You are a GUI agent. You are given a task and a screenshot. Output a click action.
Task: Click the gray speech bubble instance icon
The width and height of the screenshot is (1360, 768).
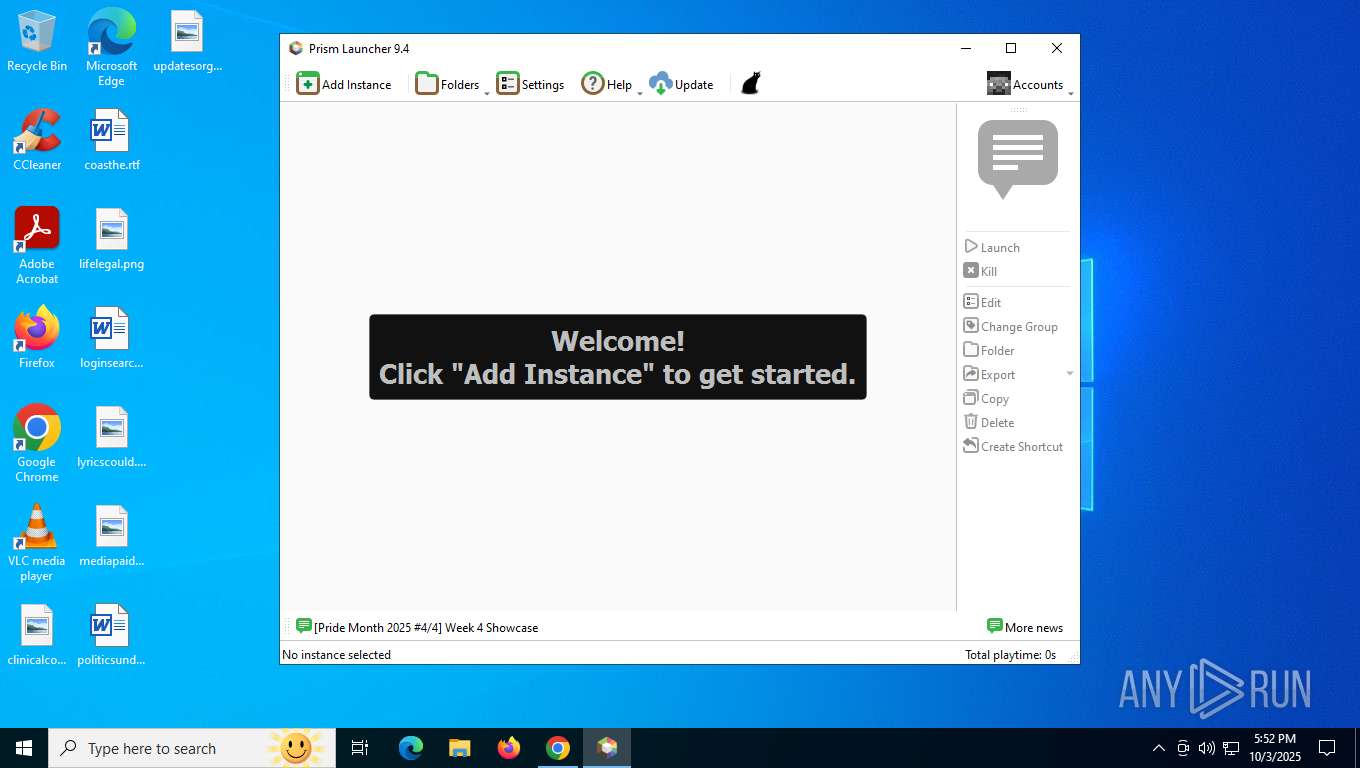1018,159
